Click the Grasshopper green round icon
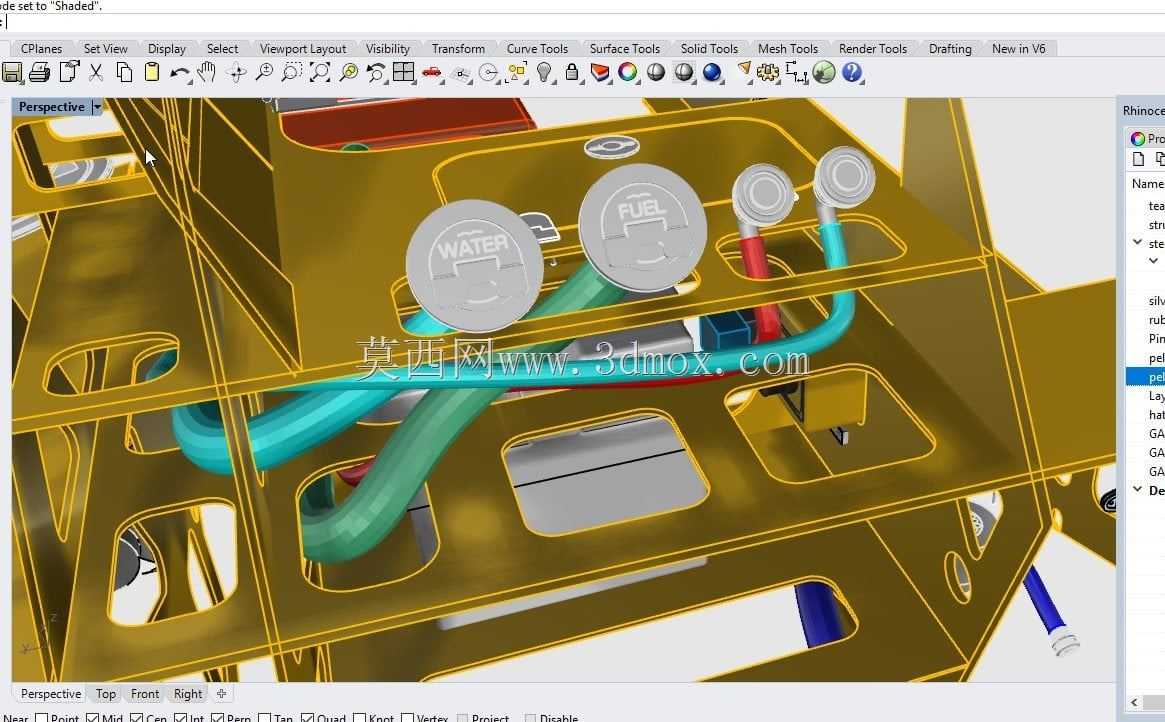Screen dimensions: 1165x722 [824, 72]
